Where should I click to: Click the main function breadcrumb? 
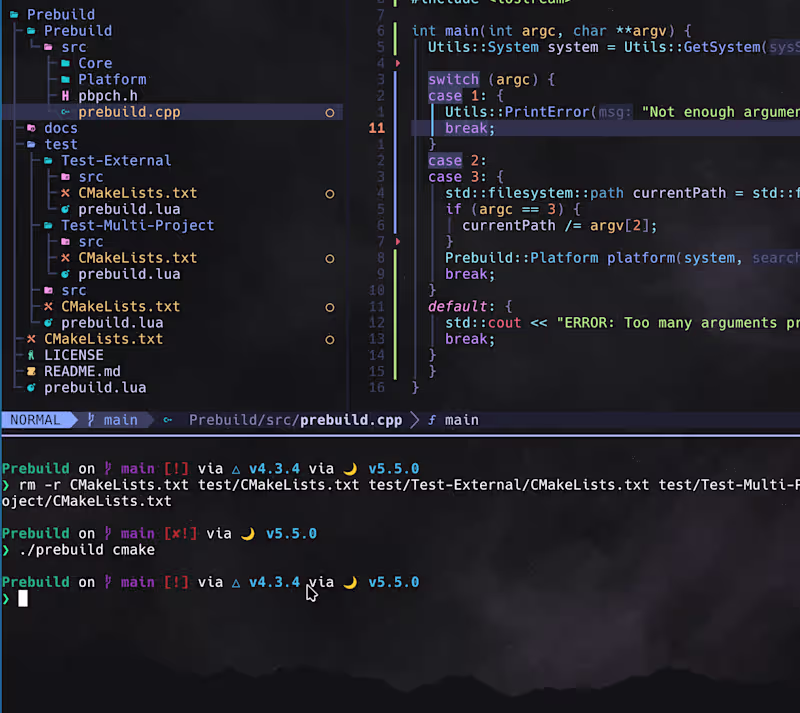[x=462, y=420]
